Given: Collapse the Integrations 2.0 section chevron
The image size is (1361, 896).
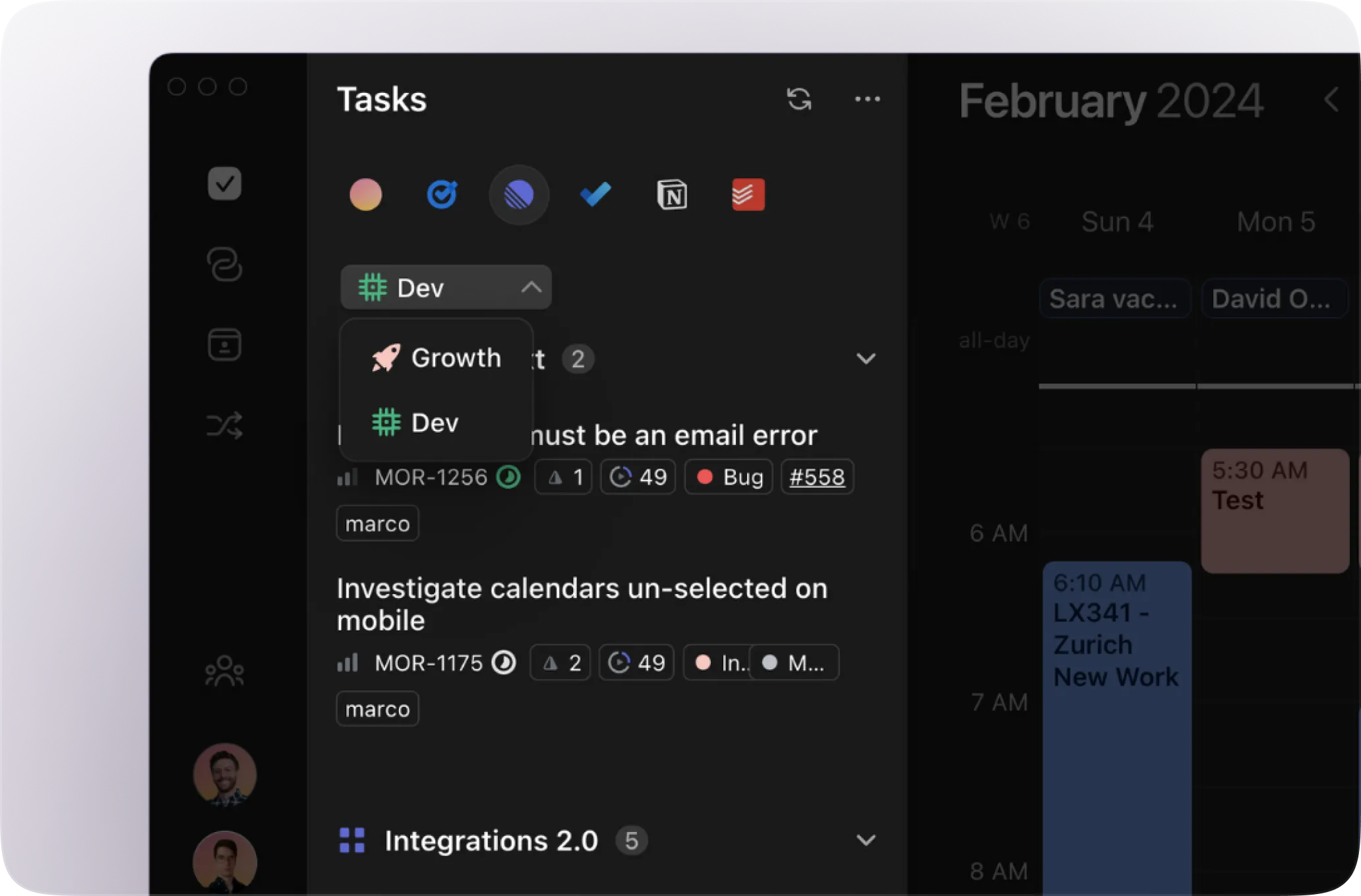Looking at the screenshot, I should [x=866, y=840].
